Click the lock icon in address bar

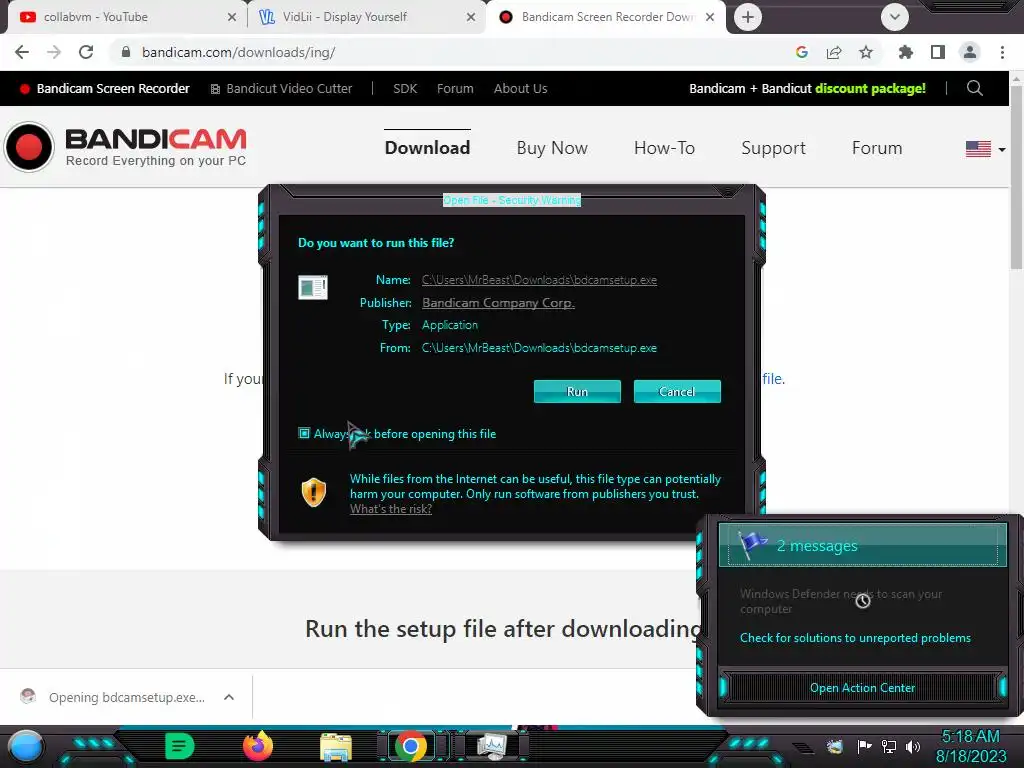click(126, 52)
